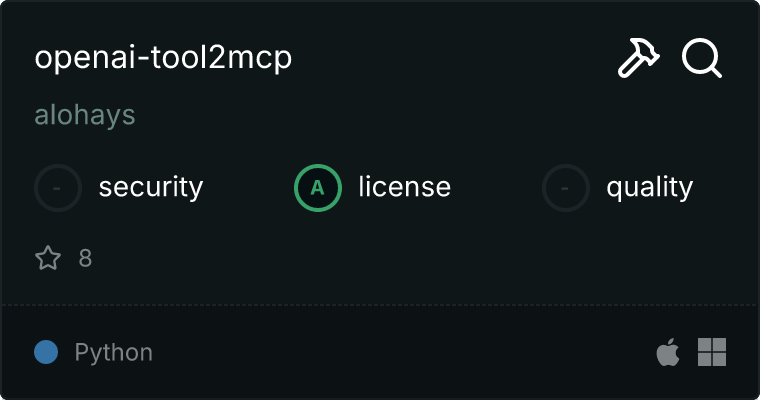Open the alohays author link

[85, 115]
